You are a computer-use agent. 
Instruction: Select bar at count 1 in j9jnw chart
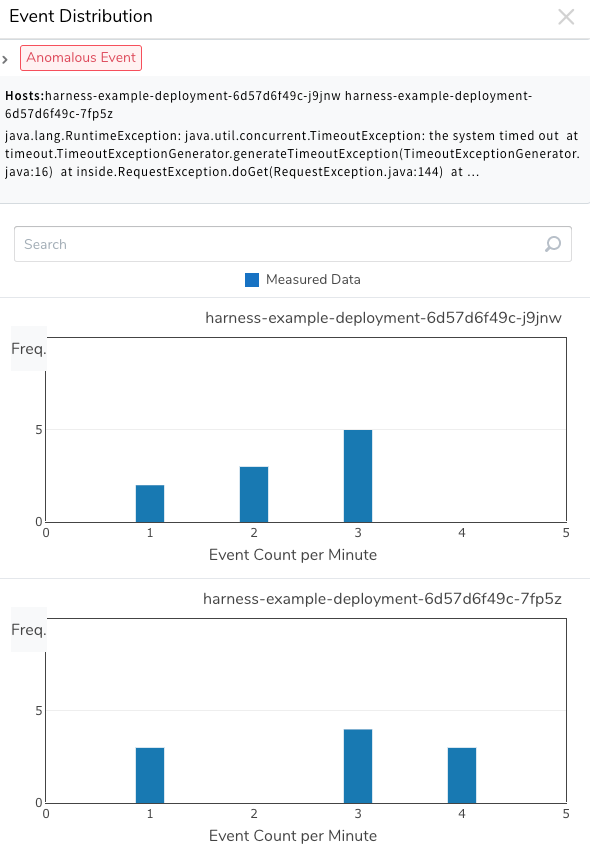(x=150, y=504)
